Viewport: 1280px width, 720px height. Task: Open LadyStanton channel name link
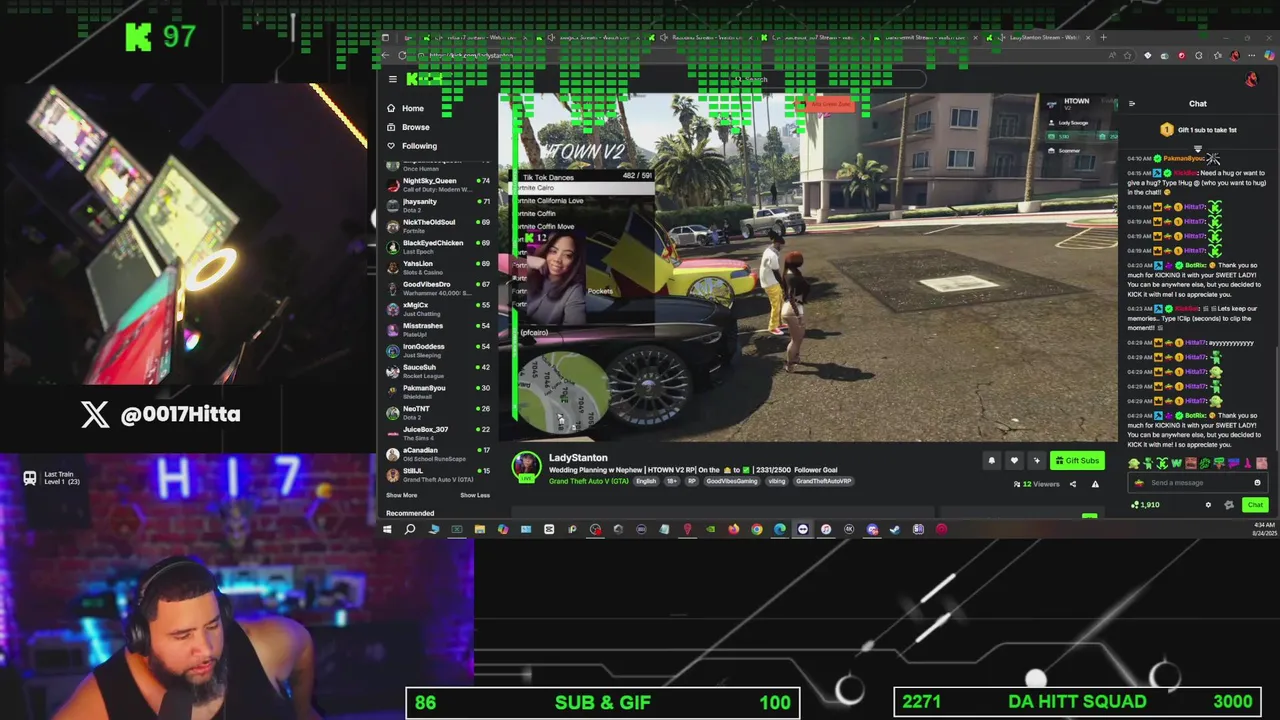pos(578,458)
